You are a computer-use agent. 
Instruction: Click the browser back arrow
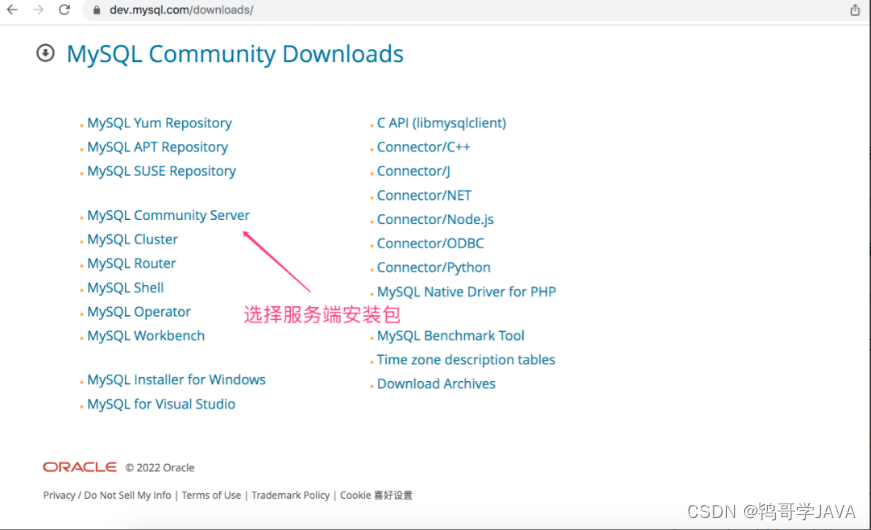point(12,9)
